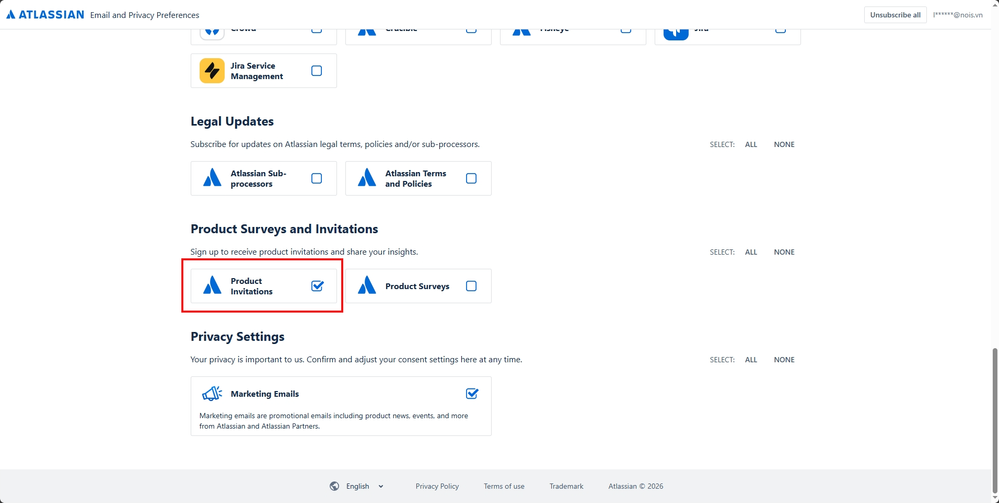Select ALL for Legal Updates
Viewport: 999px width, 503px height.
point(751,145)
